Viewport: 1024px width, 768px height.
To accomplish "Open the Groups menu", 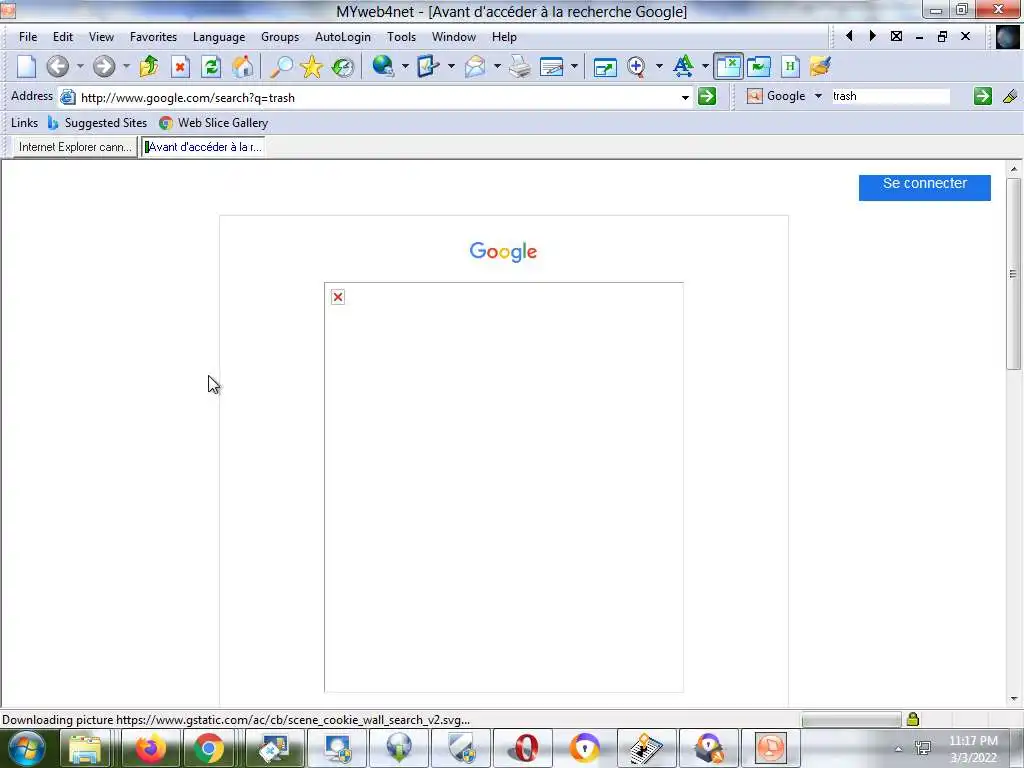I will coord(280,37).
